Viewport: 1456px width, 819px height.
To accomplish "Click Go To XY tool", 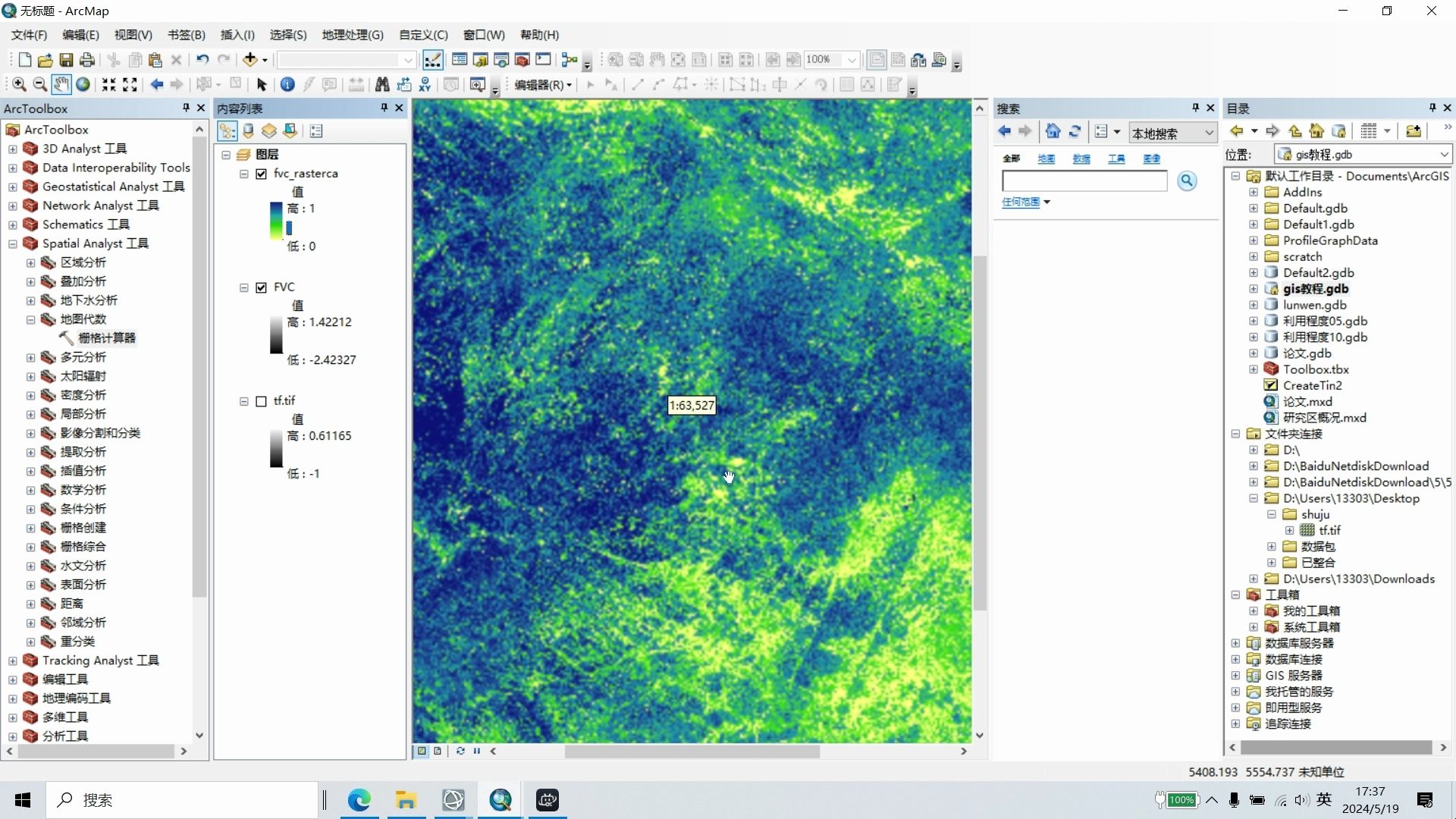I will 425,85.
